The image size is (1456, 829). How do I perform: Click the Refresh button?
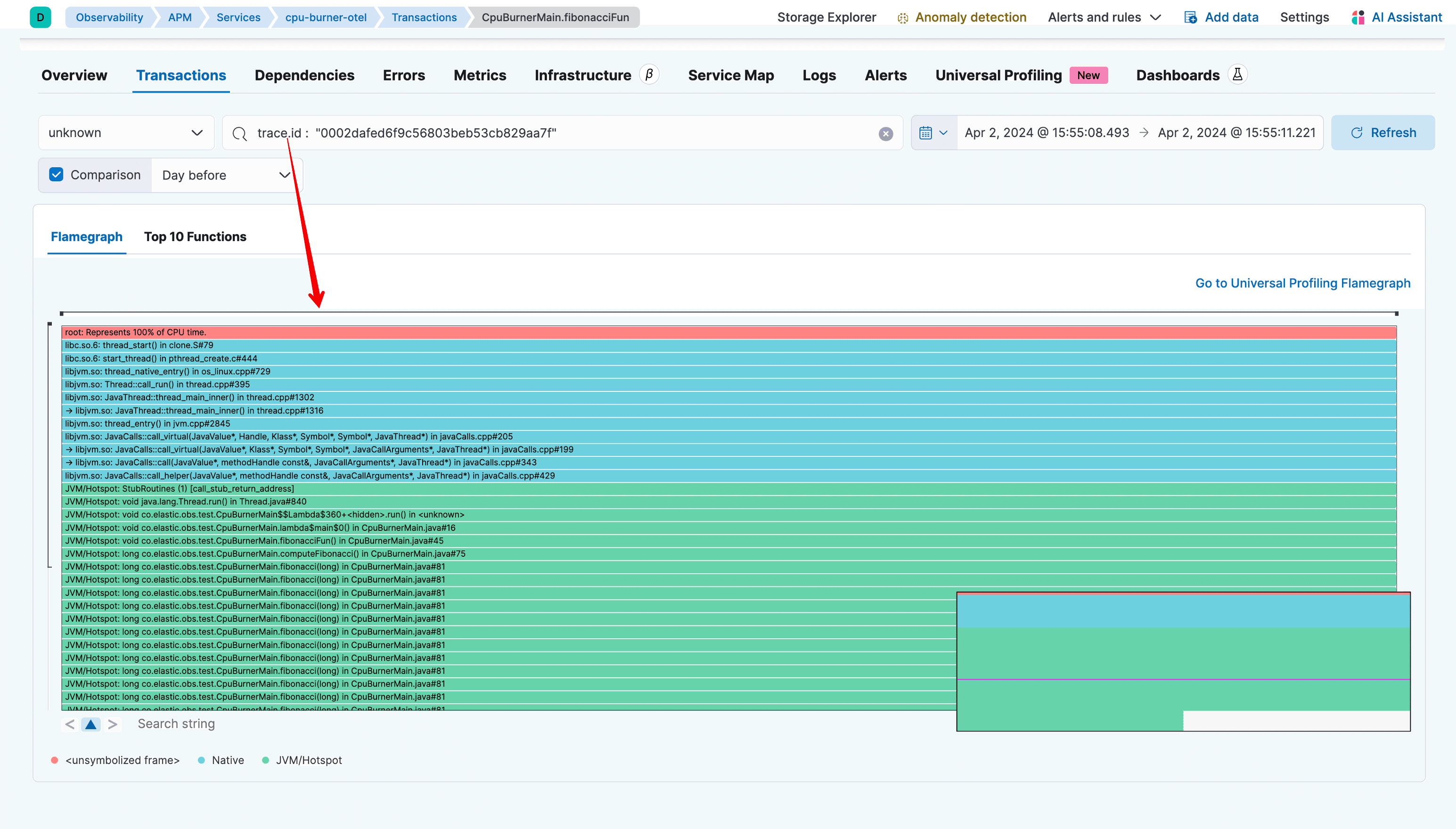tap(1384, 132)
